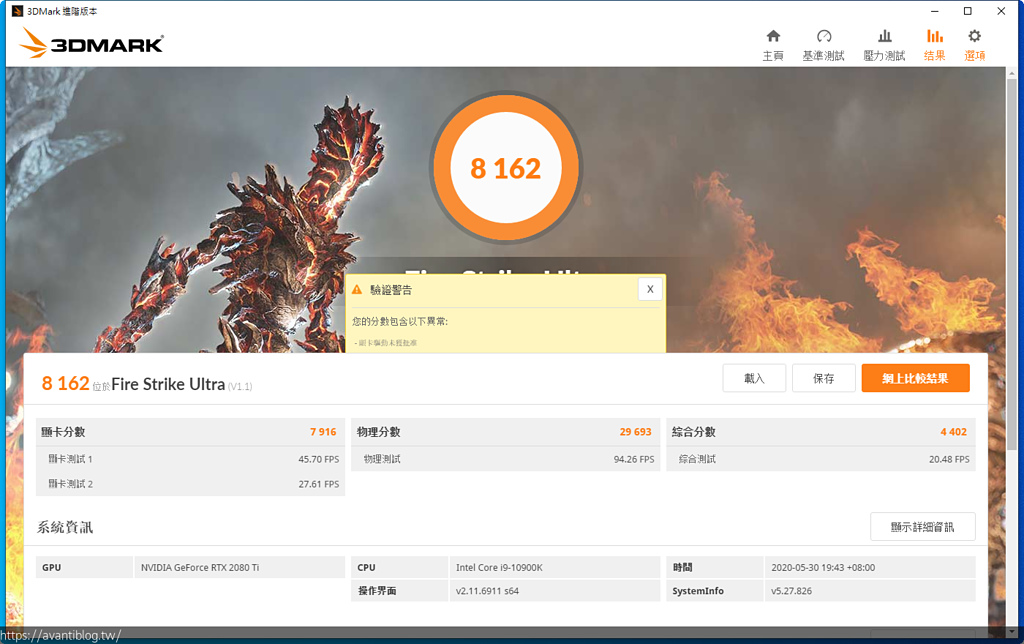1024x644 pixels.
Task: Click the 顯示詳細資訊 show details button
Action: (x=923, y=526)
